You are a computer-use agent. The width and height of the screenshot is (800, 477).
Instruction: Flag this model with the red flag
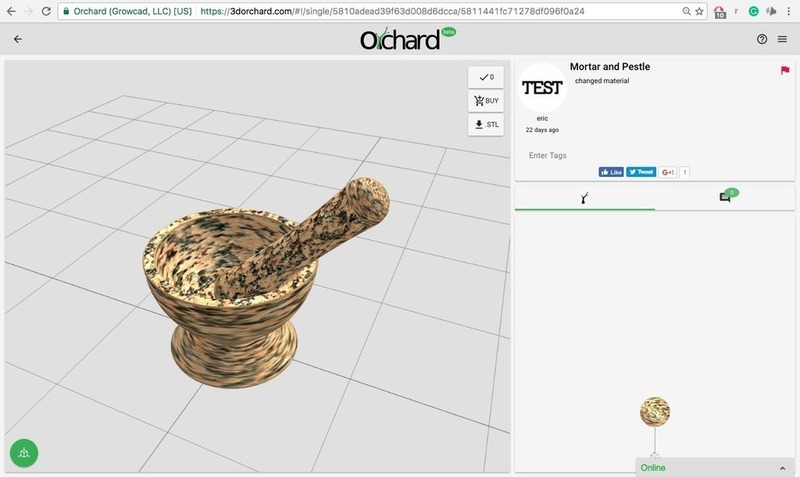[785, 70]
